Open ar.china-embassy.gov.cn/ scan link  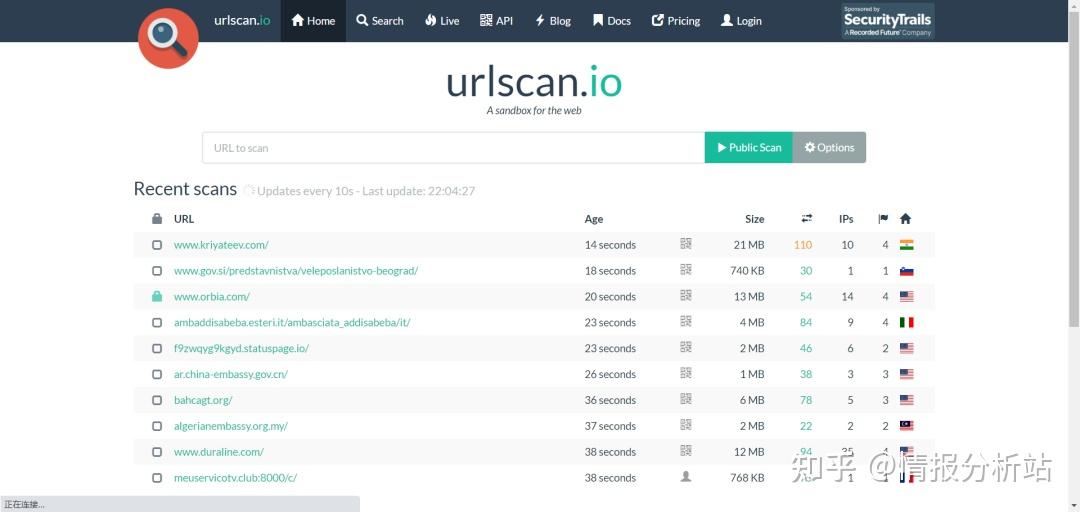click(x=231, y=374)
